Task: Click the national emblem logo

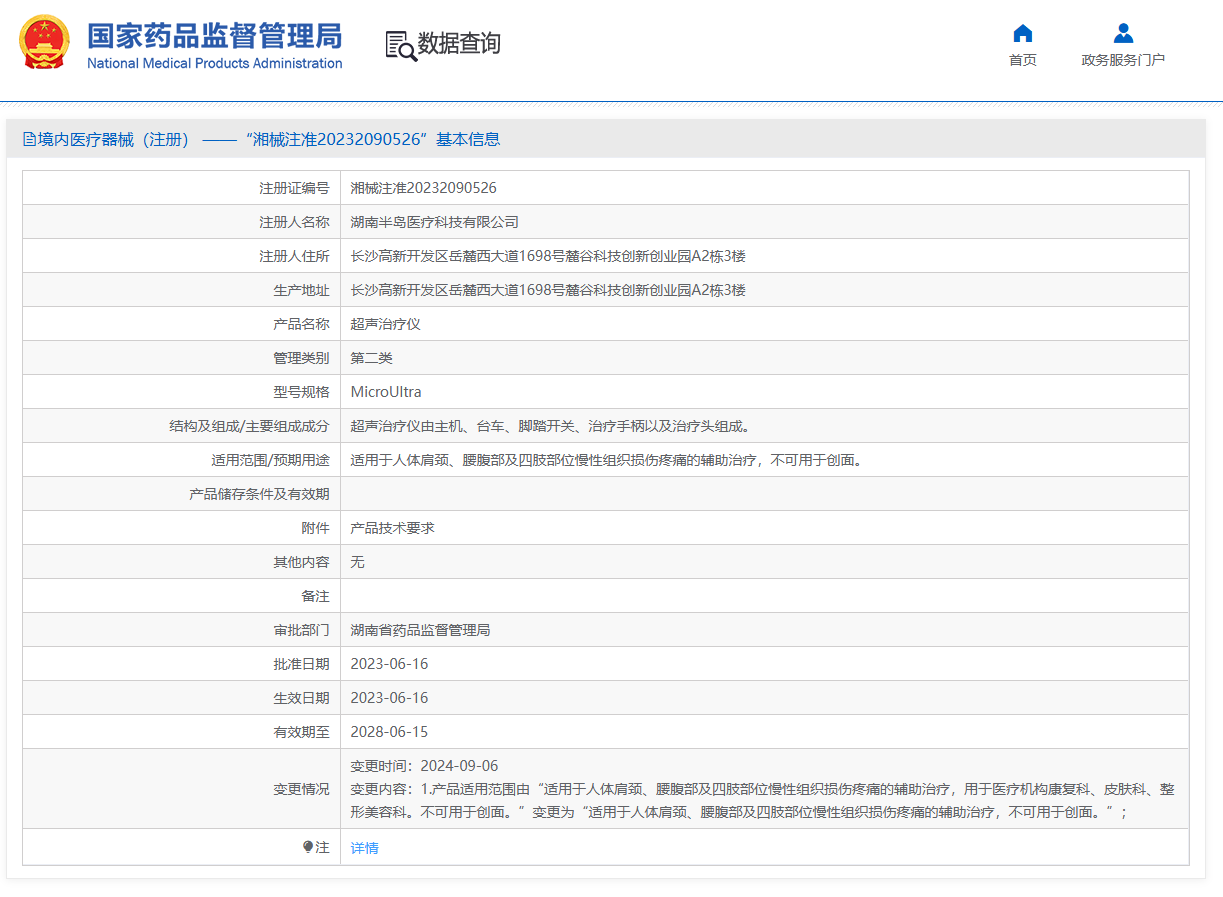Action: point(44,44)
